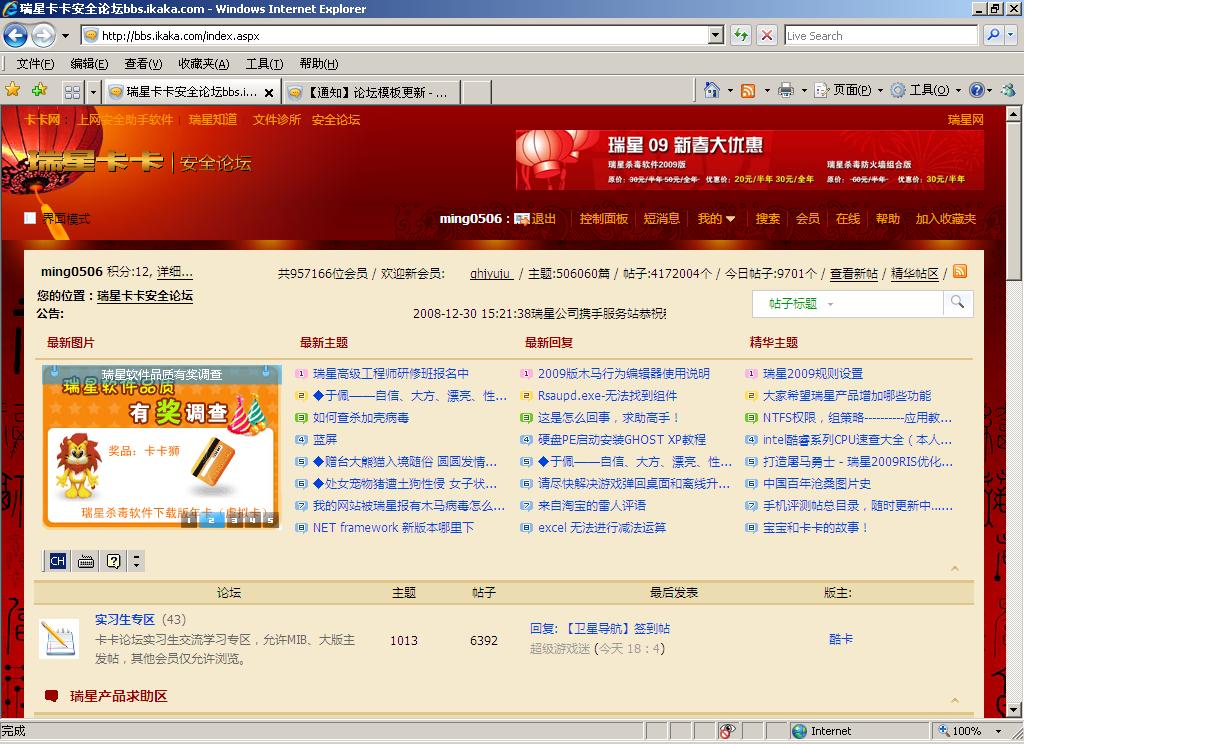Screen dimensions: 1211x744
Task: Click the language bar help icon
Action: pyautogui.click(x=114, y=561)
